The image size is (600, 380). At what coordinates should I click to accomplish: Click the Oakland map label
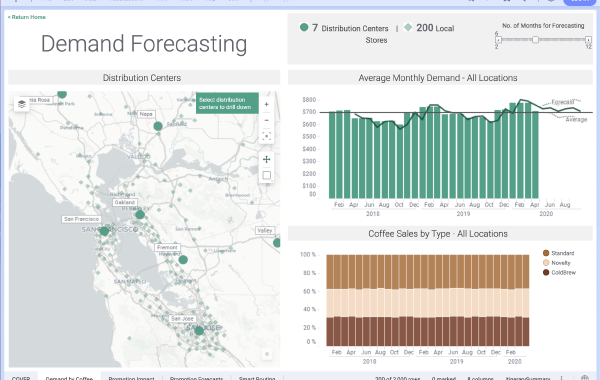coord(125,202)
